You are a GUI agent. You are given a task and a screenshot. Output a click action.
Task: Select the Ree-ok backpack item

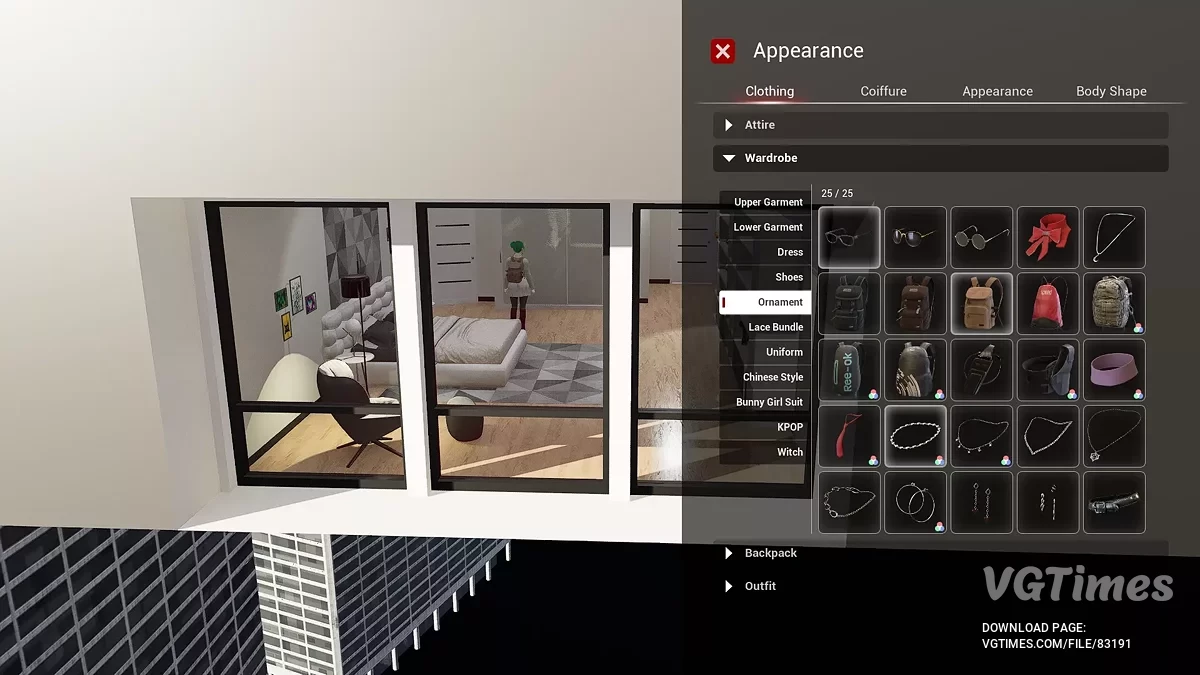(849, 369)
